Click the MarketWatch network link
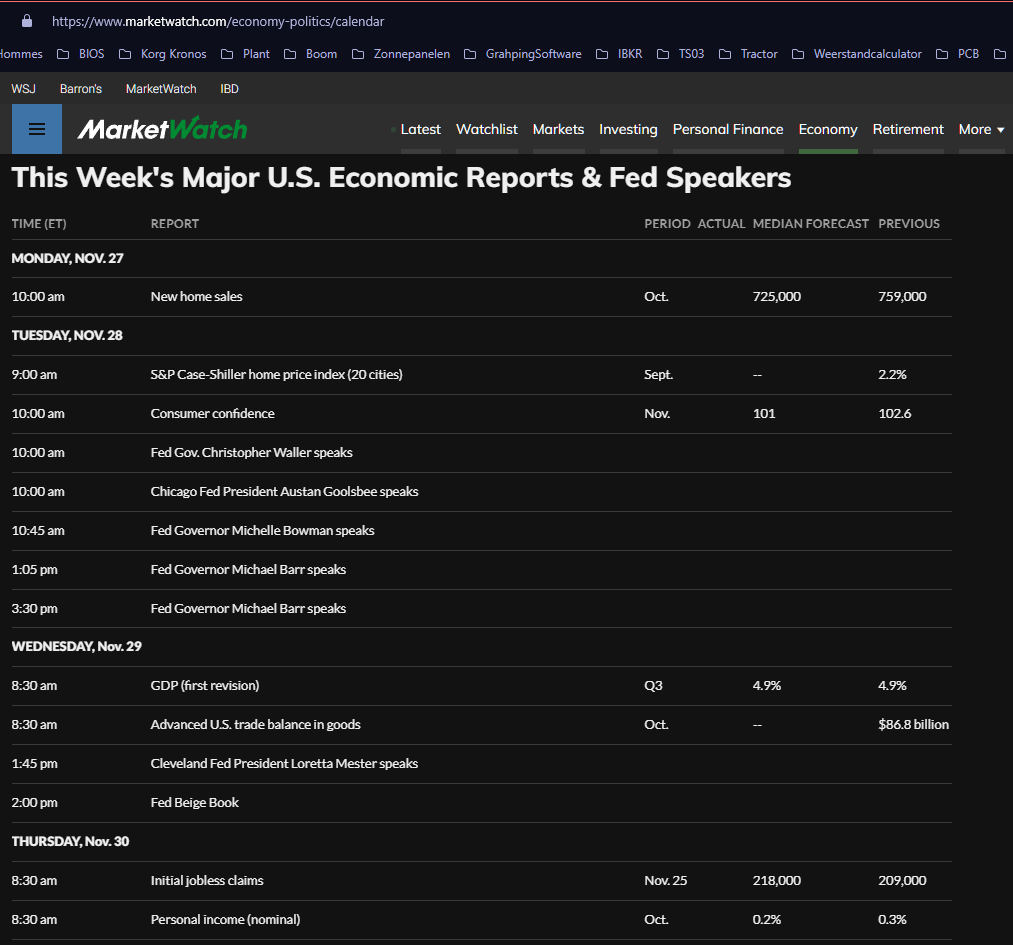Screen dimensions: 1013x945 pos(161,89)
